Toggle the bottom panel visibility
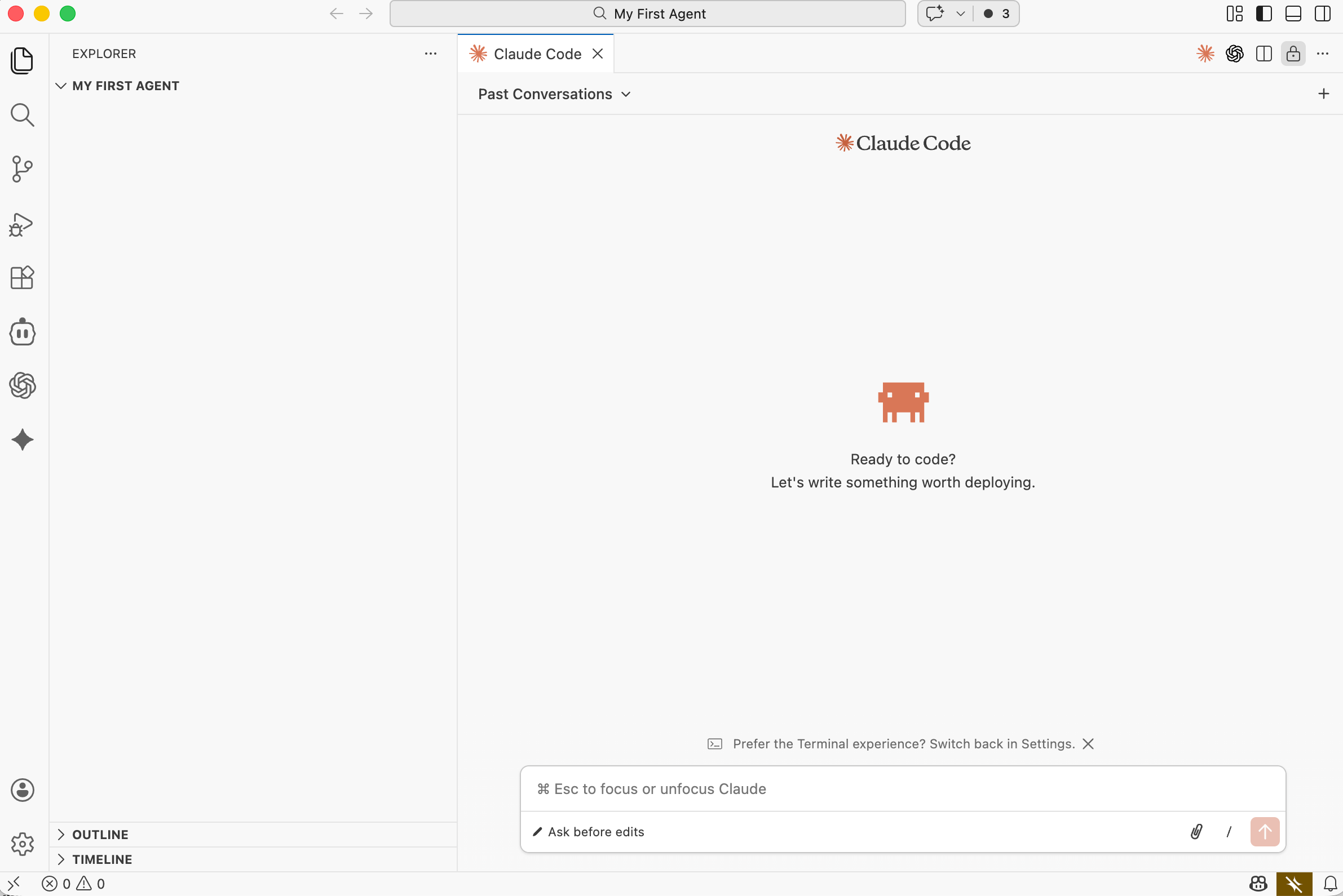 click(x=1293, y=14)
